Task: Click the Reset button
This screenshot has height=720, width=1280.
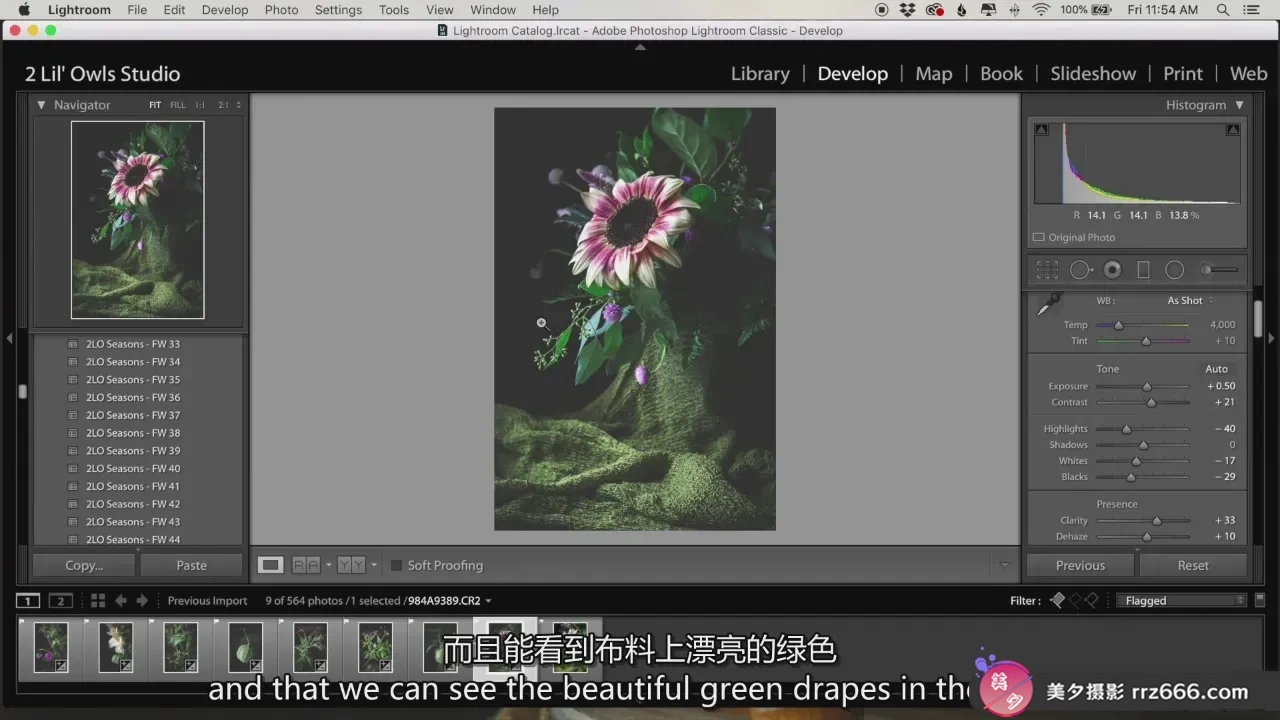Action: click(1193, 565)
